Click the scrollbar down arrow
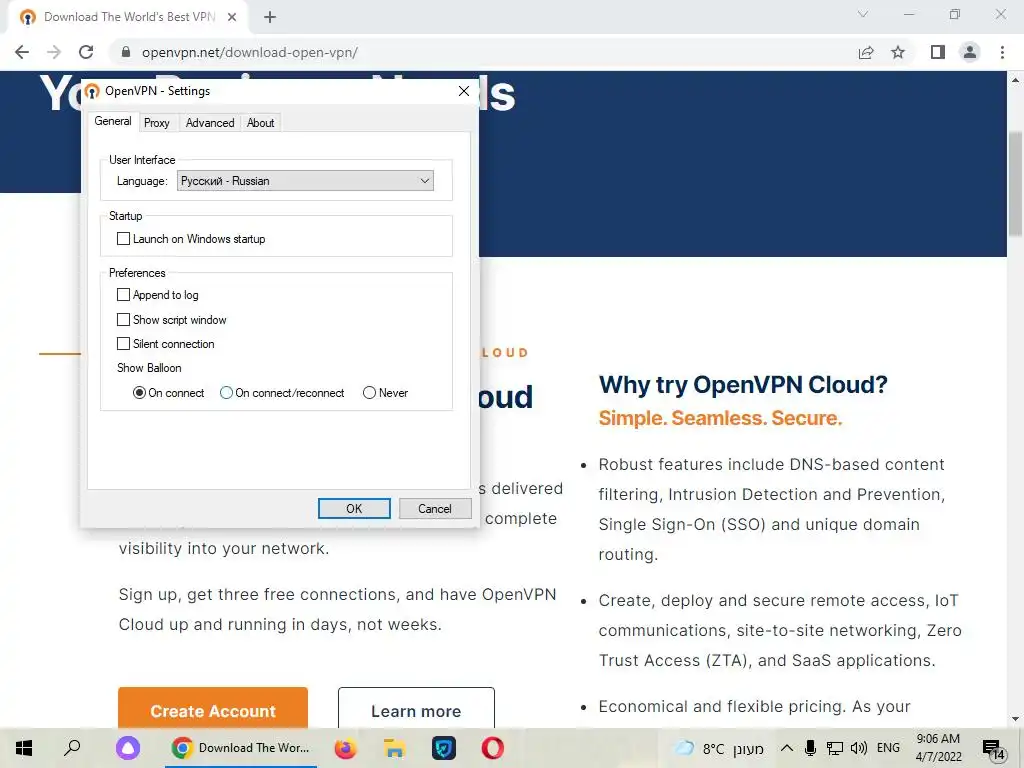Screen dimensions: 1024x768 (1015, 719)
